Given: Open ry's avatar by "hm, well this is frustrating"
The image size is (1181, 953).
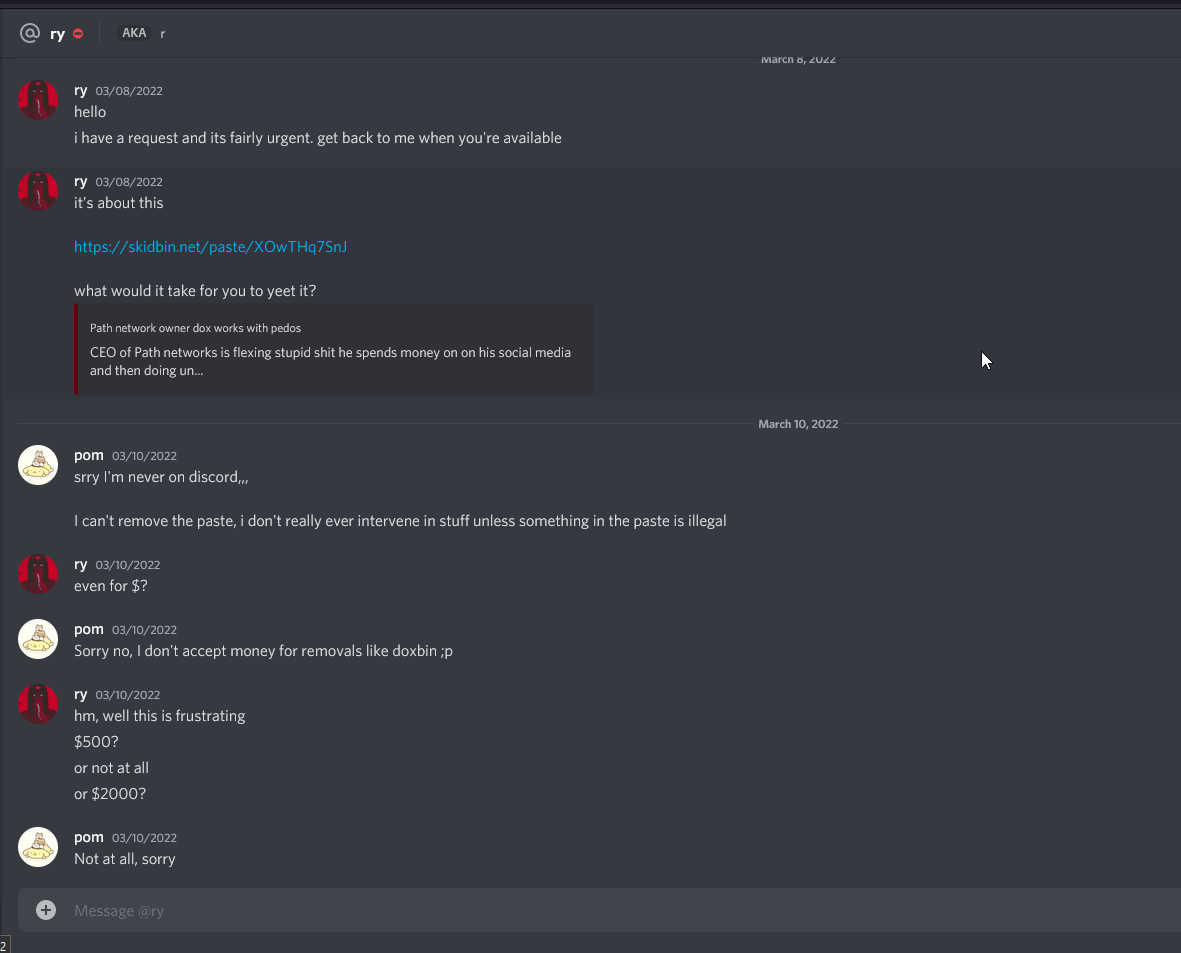Looking at the screenshot, I should (x=38, y=704).
